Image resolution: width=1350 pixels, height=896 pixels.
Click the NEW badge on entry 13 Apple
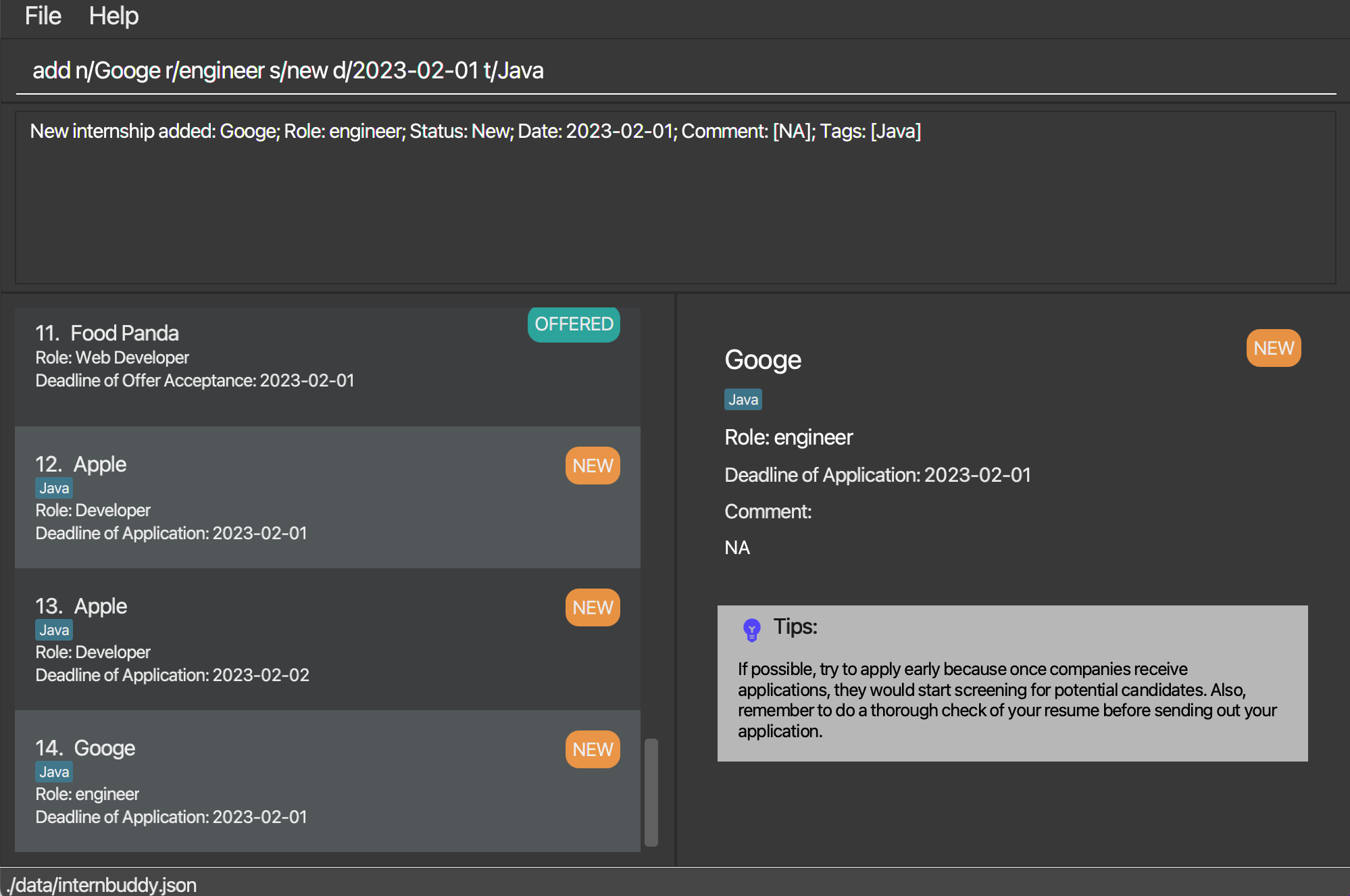[593, 607]
